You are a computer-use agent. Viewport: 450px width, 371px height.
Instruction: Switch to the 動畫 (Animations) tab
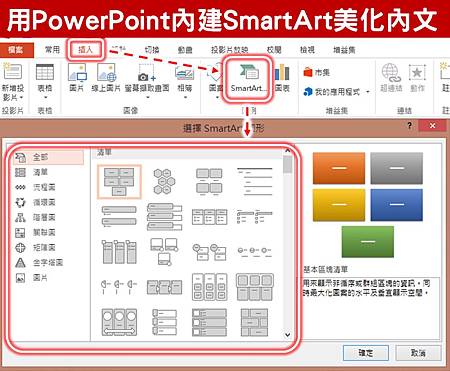185,50
